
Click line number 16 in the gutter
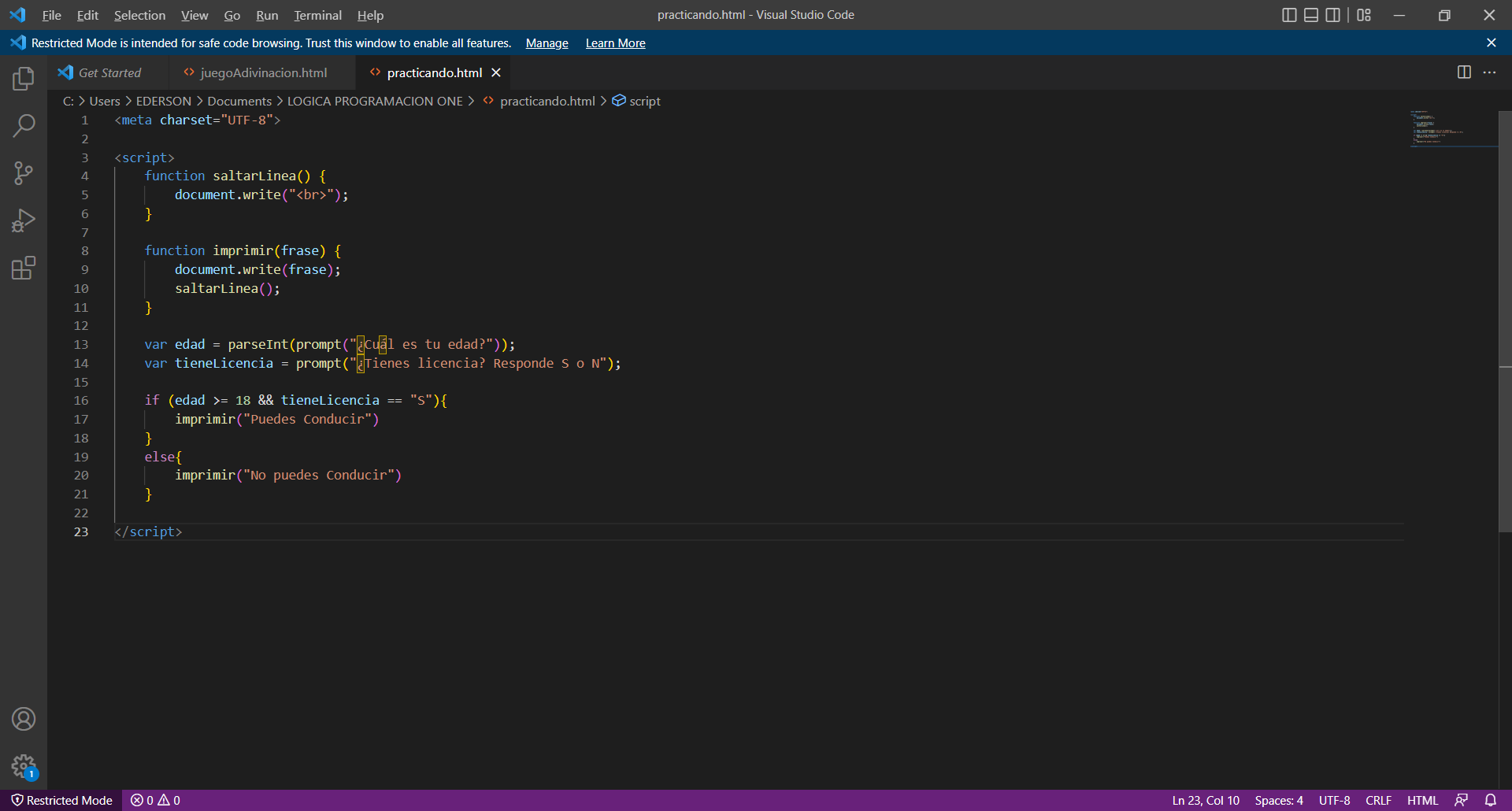click(x=80, y=400)
